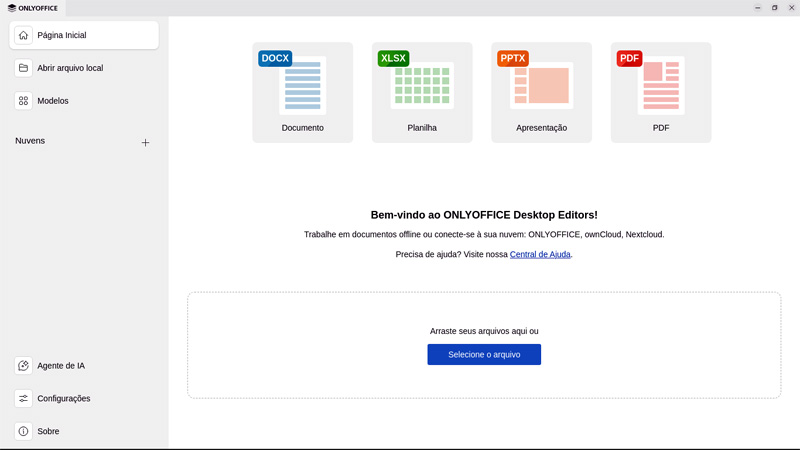The width and height of the screenshot is (800, 450).
Task: Create a new DOCX Documento
Action: pos(302,92)
